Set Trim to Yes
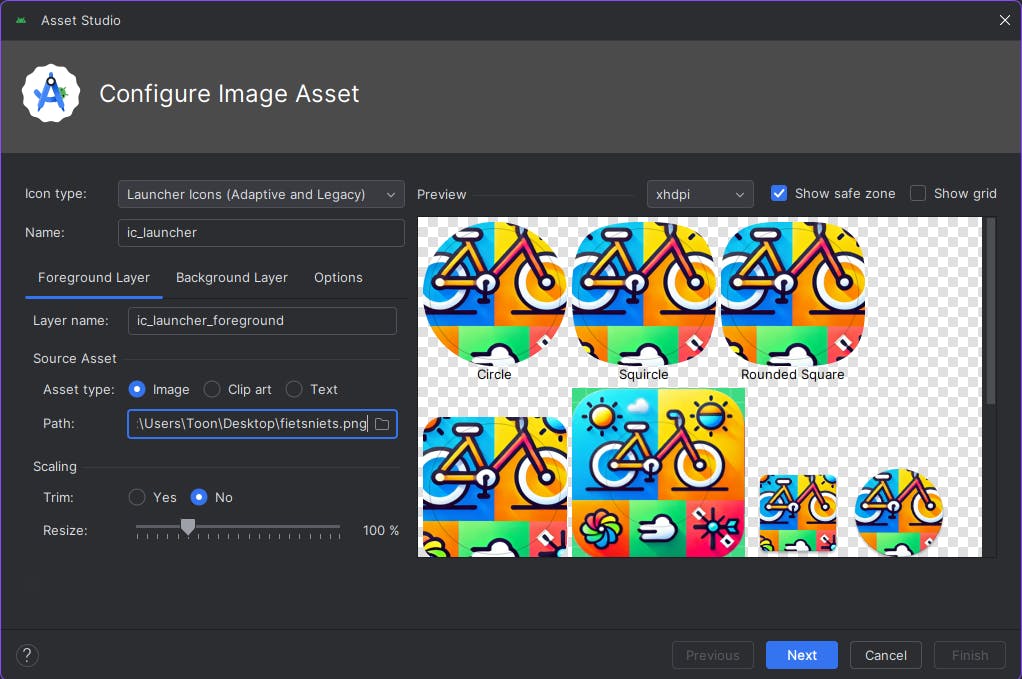This screenshot has width=1022, height=679. [x=138, y=497]
